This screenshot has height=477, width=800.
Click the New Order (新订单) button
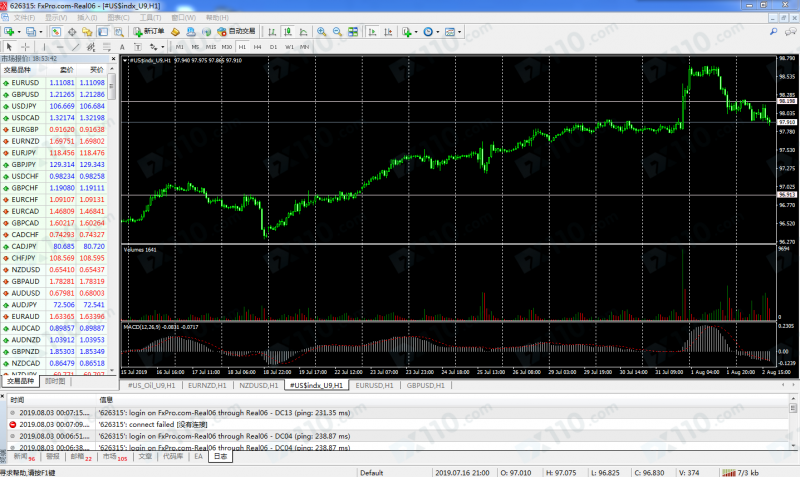(x=149, y=31)
